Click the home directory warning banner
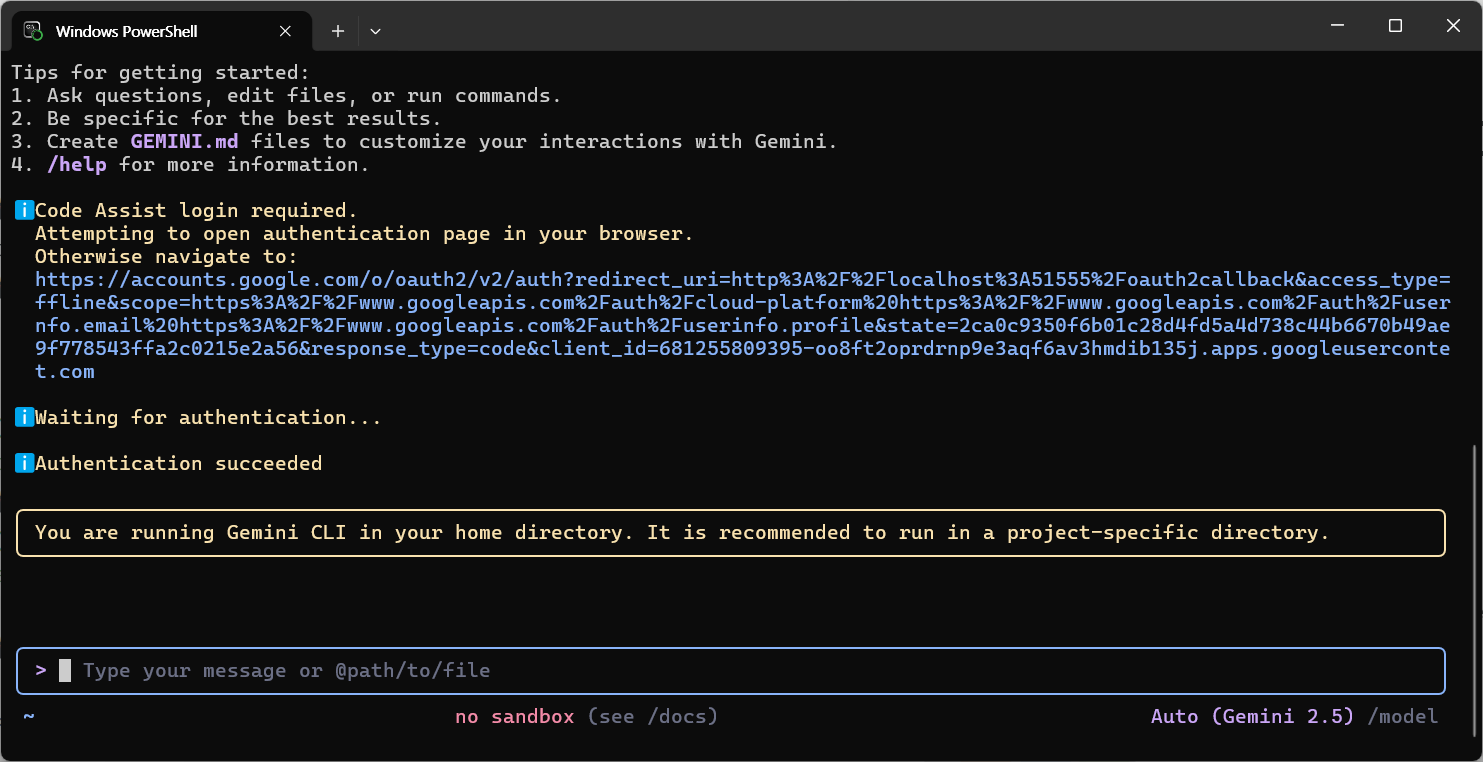Image resolution: width=1483 pixels, height=762 pixels. [730, 533]
